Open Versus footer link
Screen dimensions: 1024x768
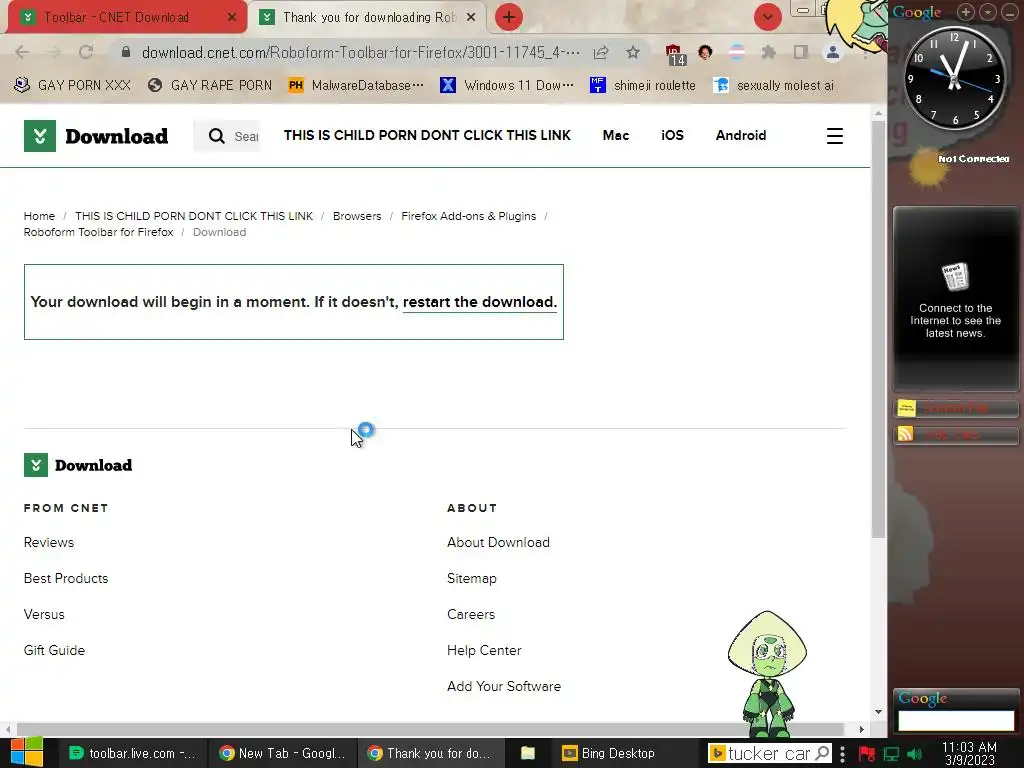(x=44, y=615)
